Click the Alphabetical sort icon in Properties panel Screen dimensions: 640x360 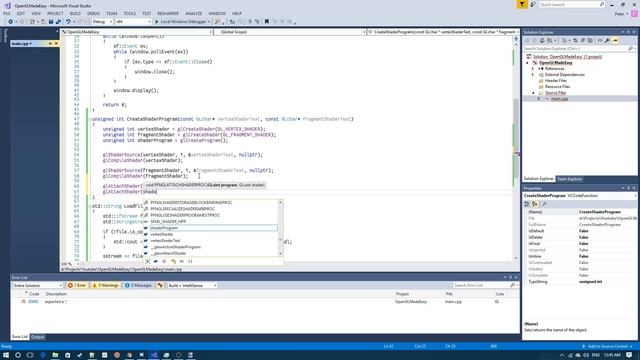click(535, 204)
